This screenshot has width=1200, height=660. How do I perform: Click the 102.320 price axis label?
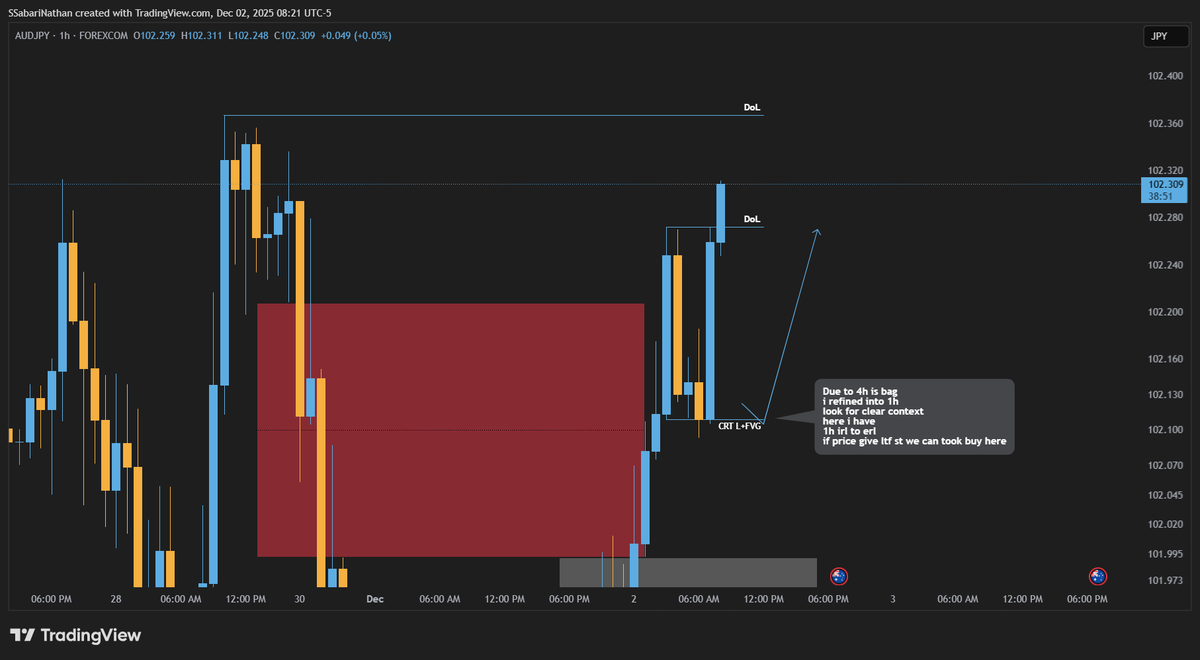coord(1164,171)
